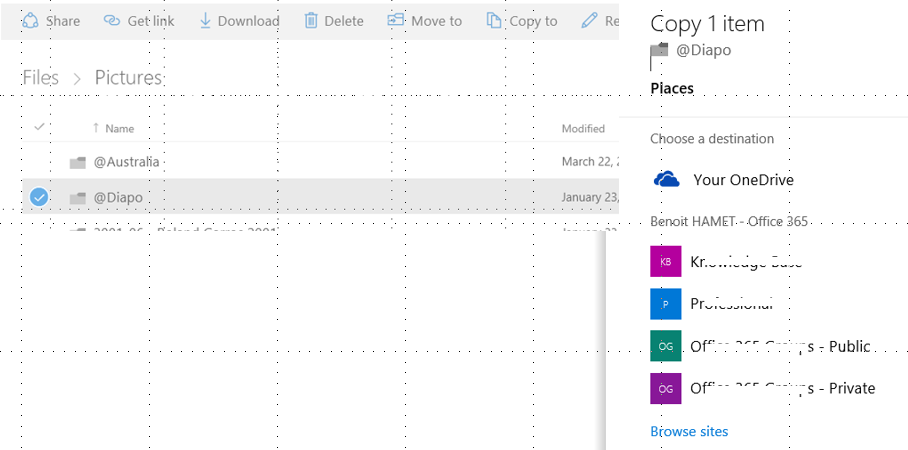Open the @Australia folder
908x450 pixels.
(127, 162)
